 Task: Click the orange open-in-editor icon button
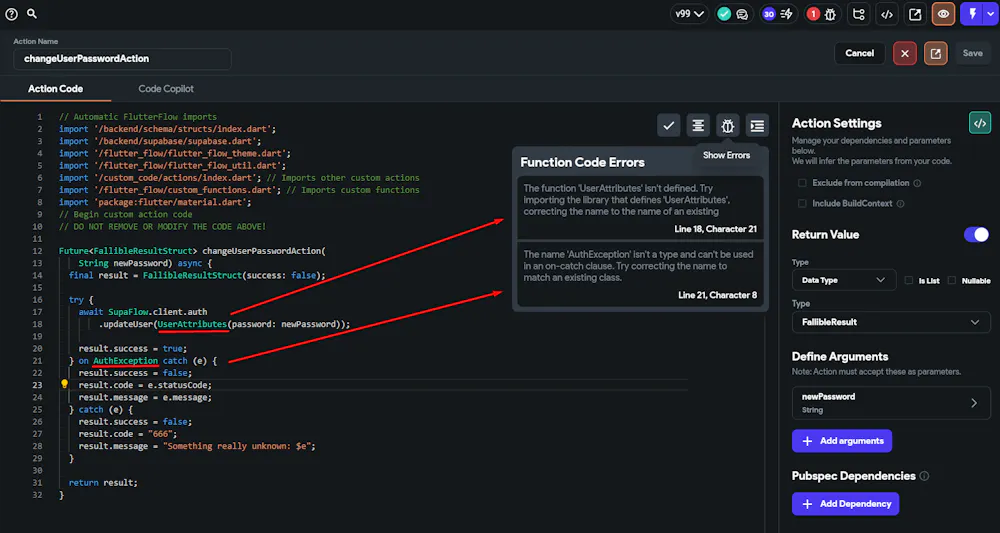[936, 54]
